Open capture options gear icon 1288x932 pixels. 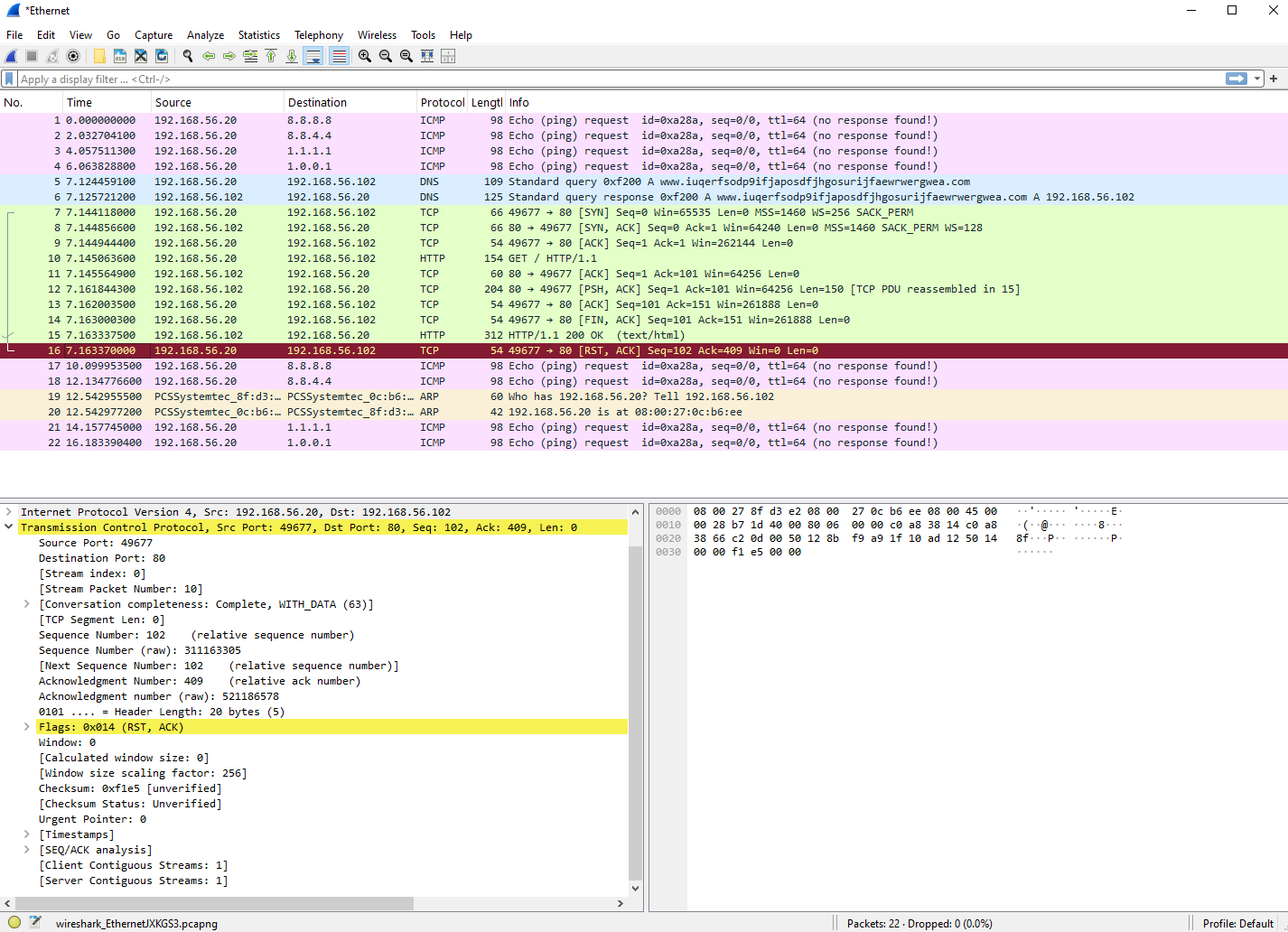(x=73, y=56)
